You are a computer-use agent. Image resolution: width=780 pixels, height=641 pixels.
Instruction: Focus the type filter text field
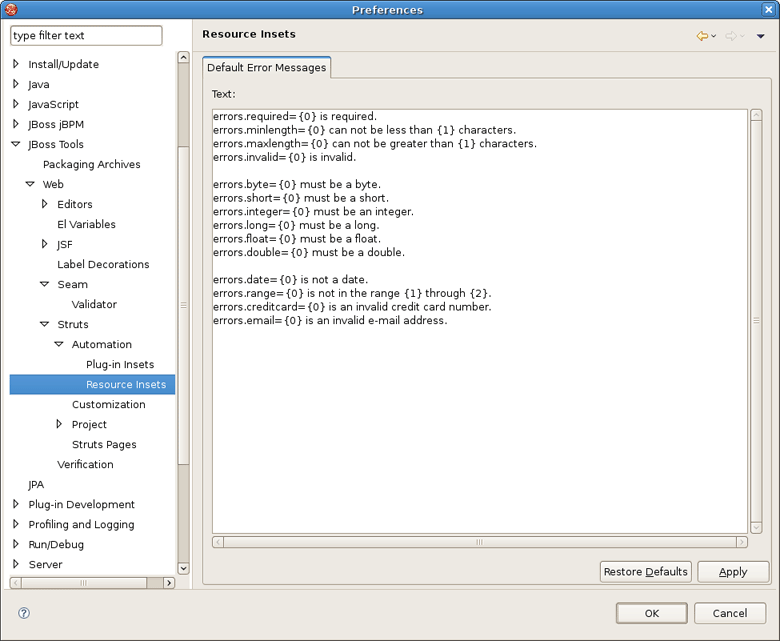86,36
